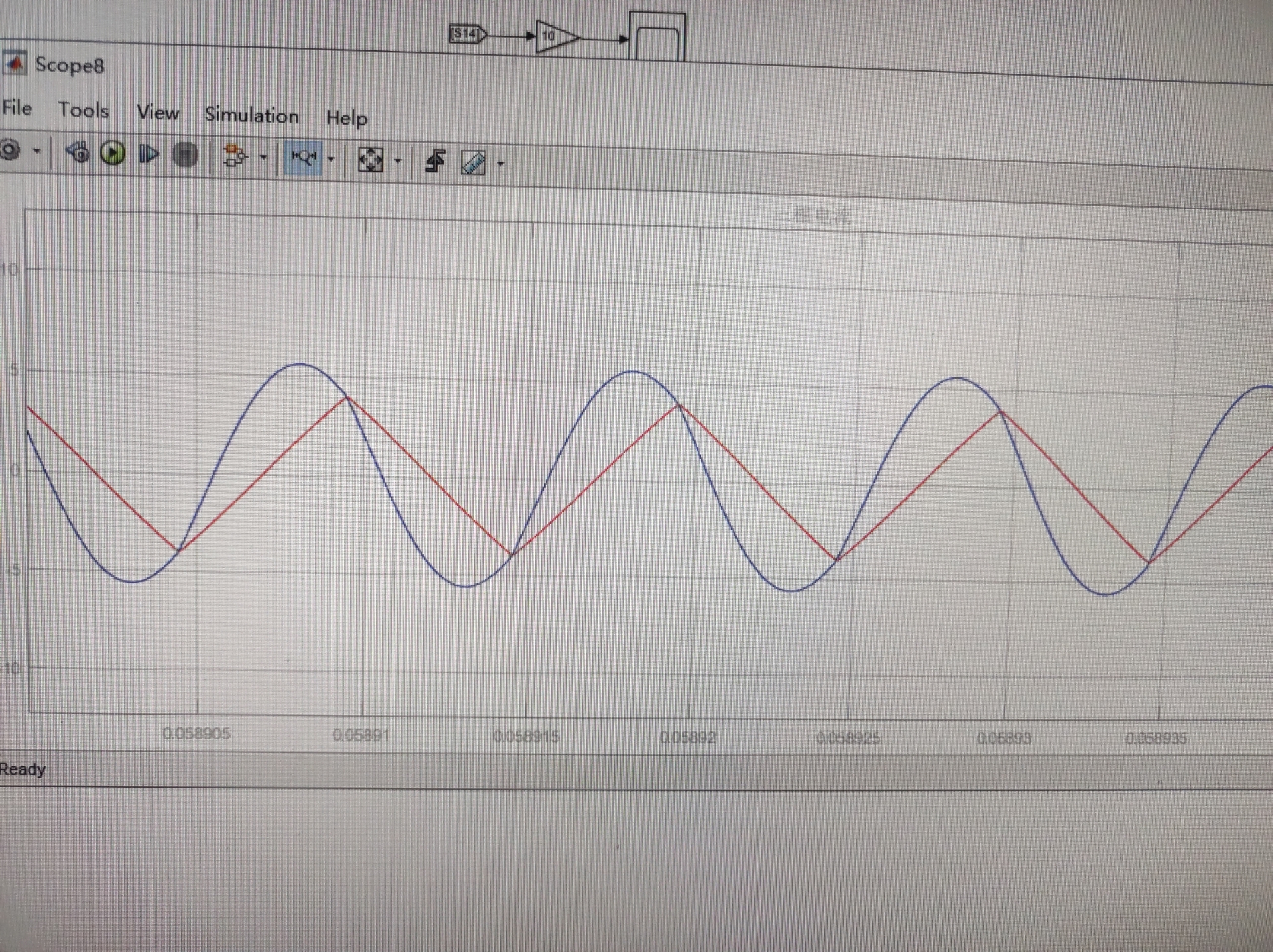Image resolution: width=1273 pixels, height=952 pixels.
Task: Toggle the Zoom X tool
Action: (x=304, y=158)
